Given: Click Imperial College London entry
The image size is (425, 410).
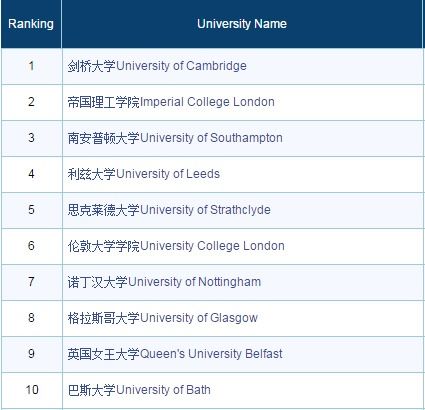Looking at the screenshot, I should click(x=171, y=102).
